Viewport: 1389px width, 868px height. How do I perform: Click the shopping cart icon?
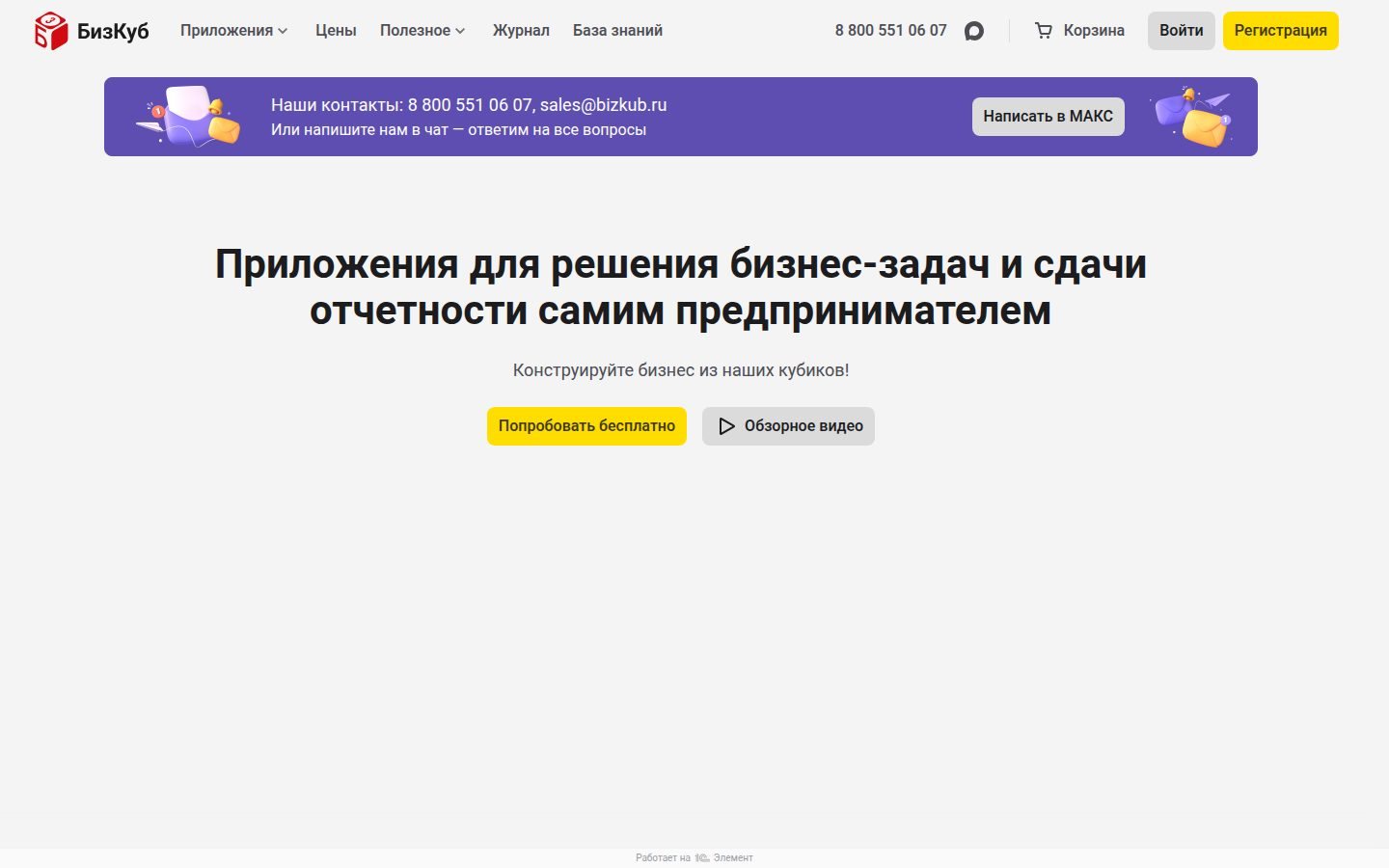1044,31
